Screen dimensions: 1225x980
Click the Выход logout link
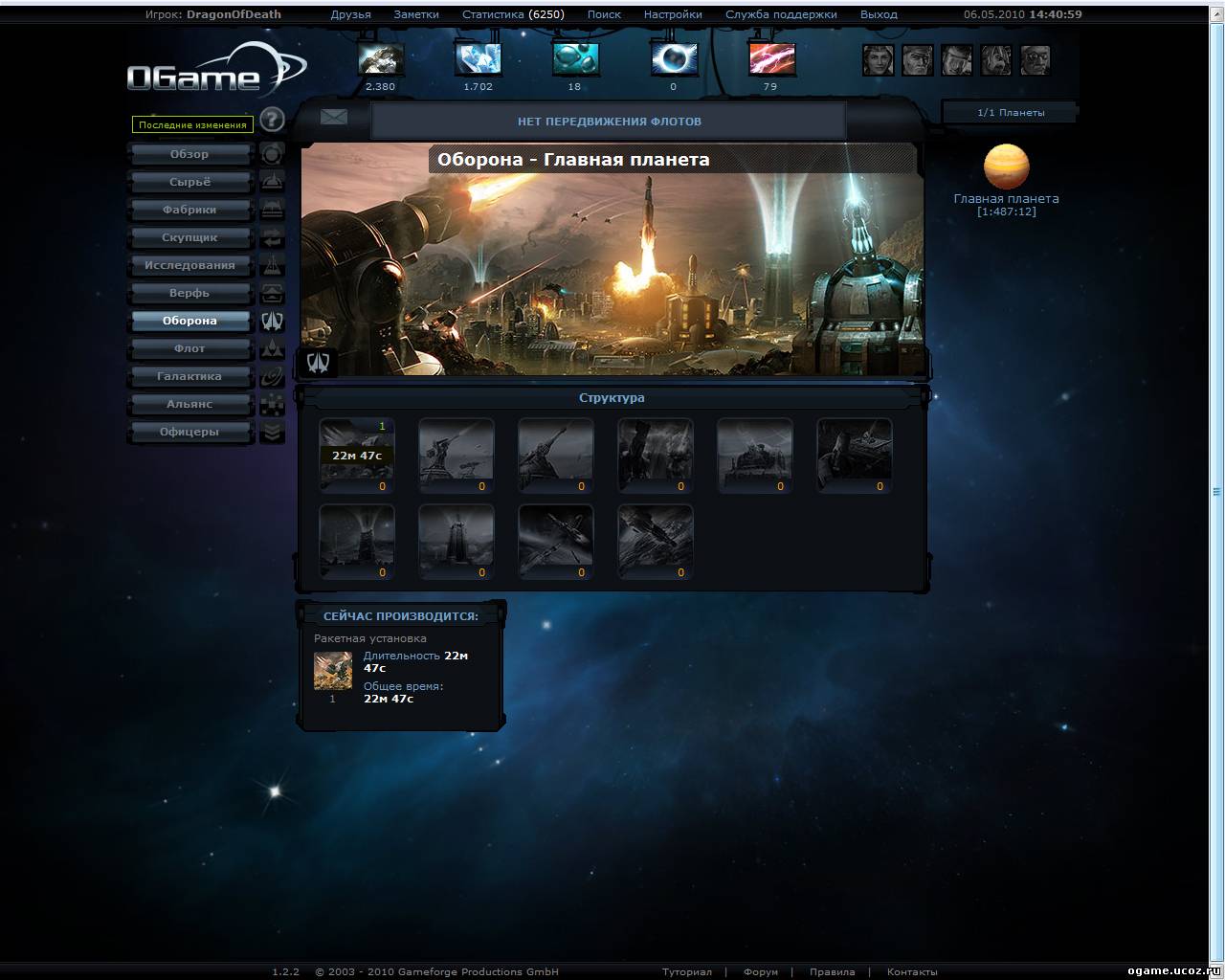pos(879,14)
